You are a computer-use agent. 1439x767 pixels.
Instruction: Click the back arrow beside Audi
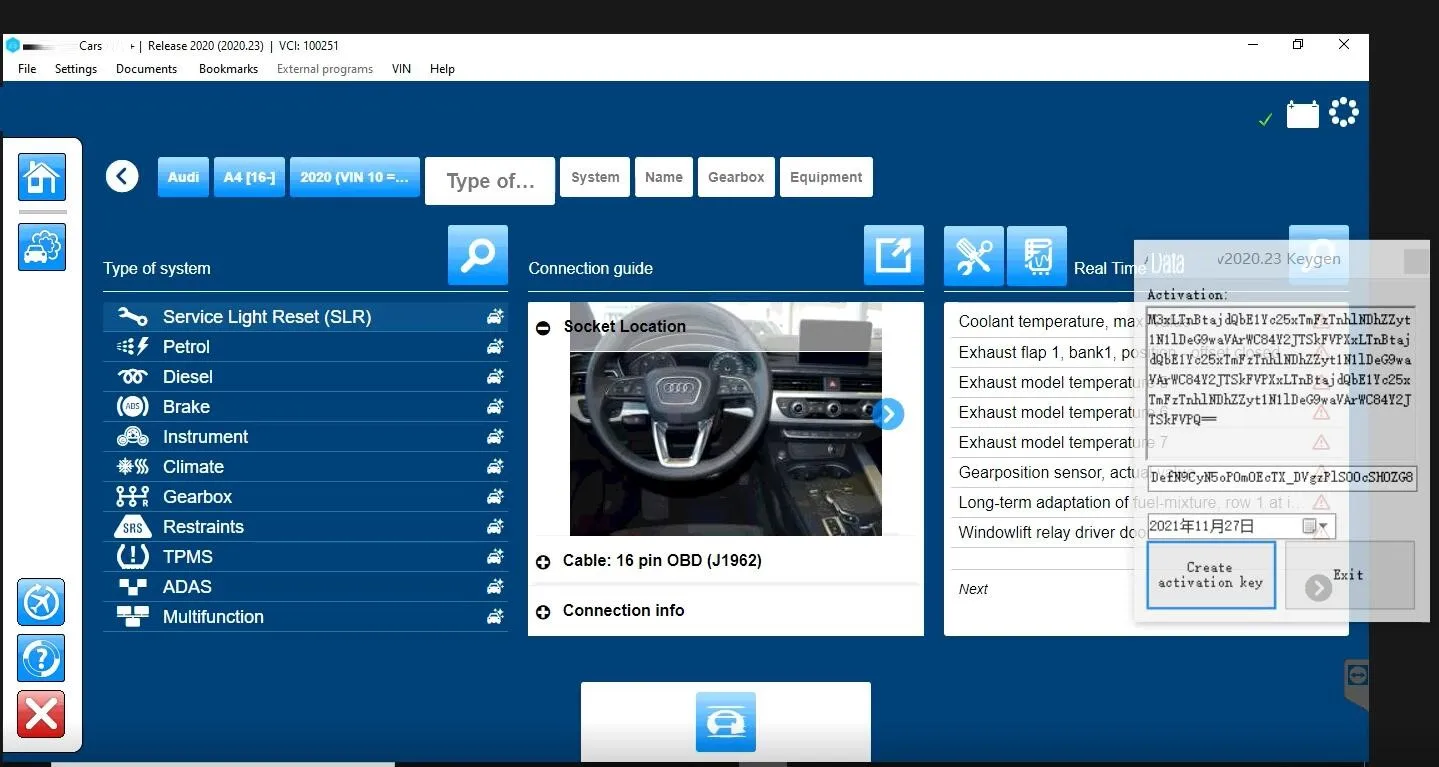tap(122, 177)
